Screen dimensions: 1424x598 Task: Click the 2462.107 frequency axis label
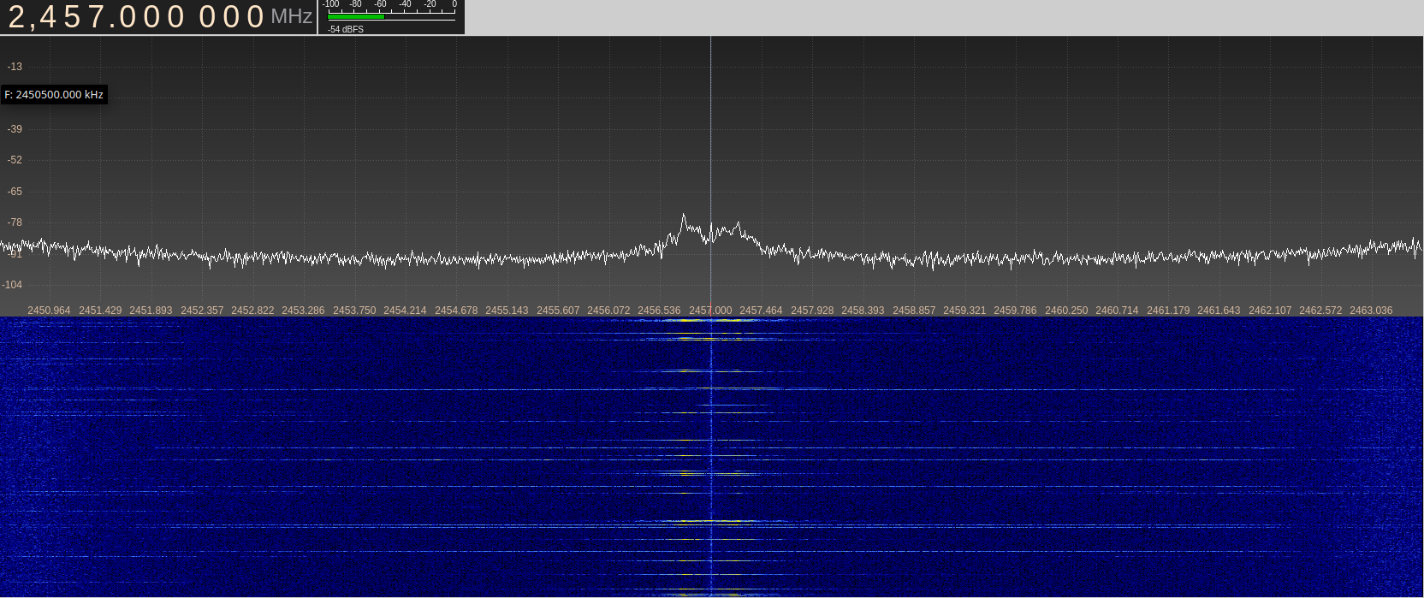(1270, 310)
